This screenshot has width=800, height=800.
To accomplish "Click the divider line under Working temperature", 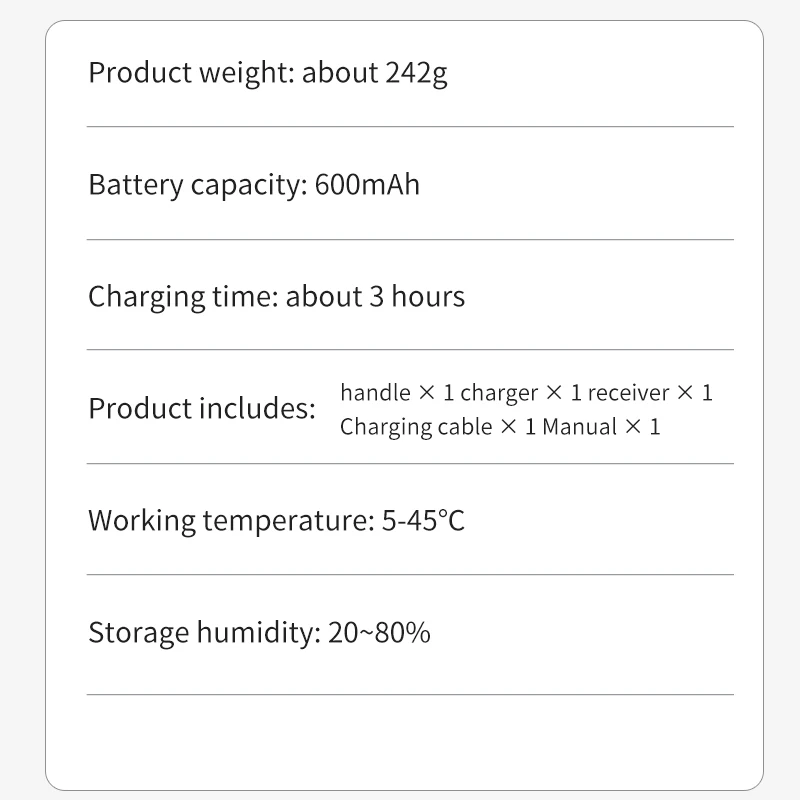I will [410, 575].
